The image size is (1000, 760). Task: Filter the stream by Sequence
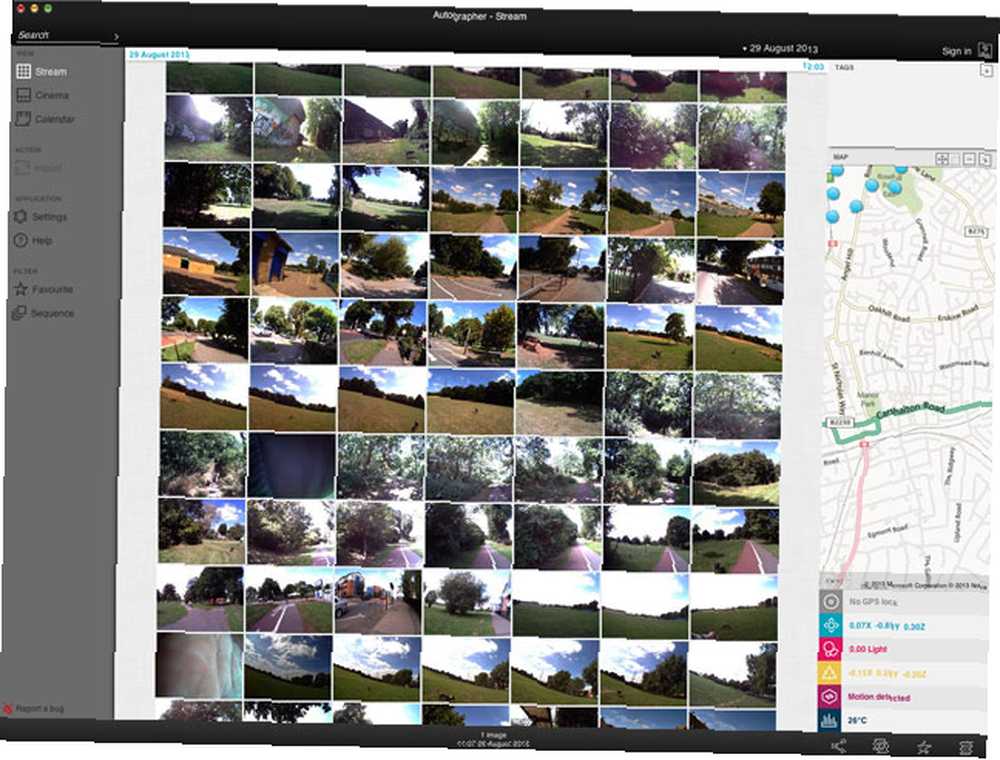tap(43, 313)
